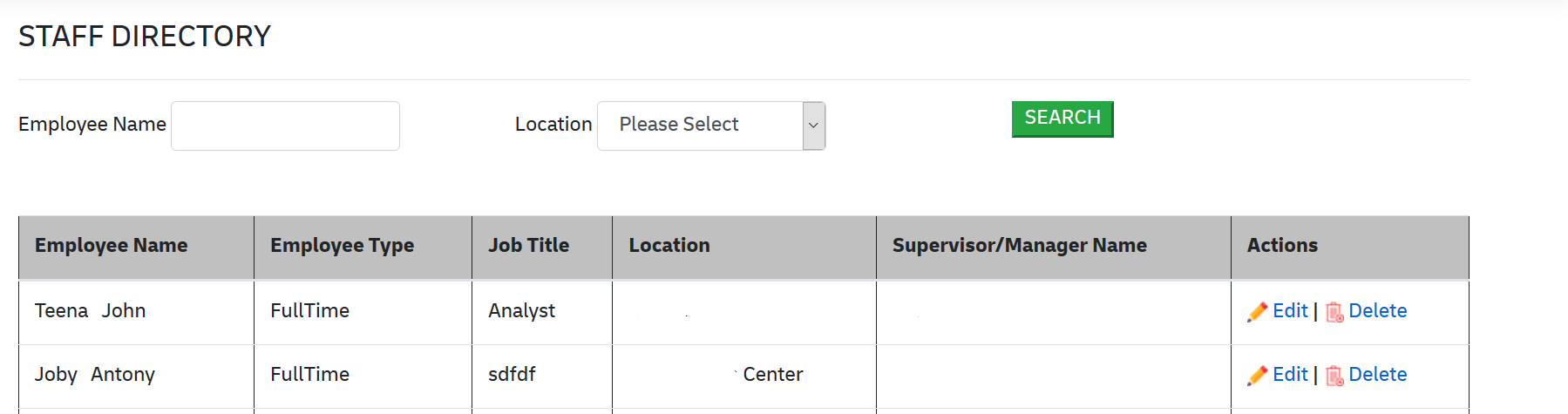Click the delete trash icon for Joby Antony
The width and height of the screenshot is (1568, 414).
[x=1334, y=376]
